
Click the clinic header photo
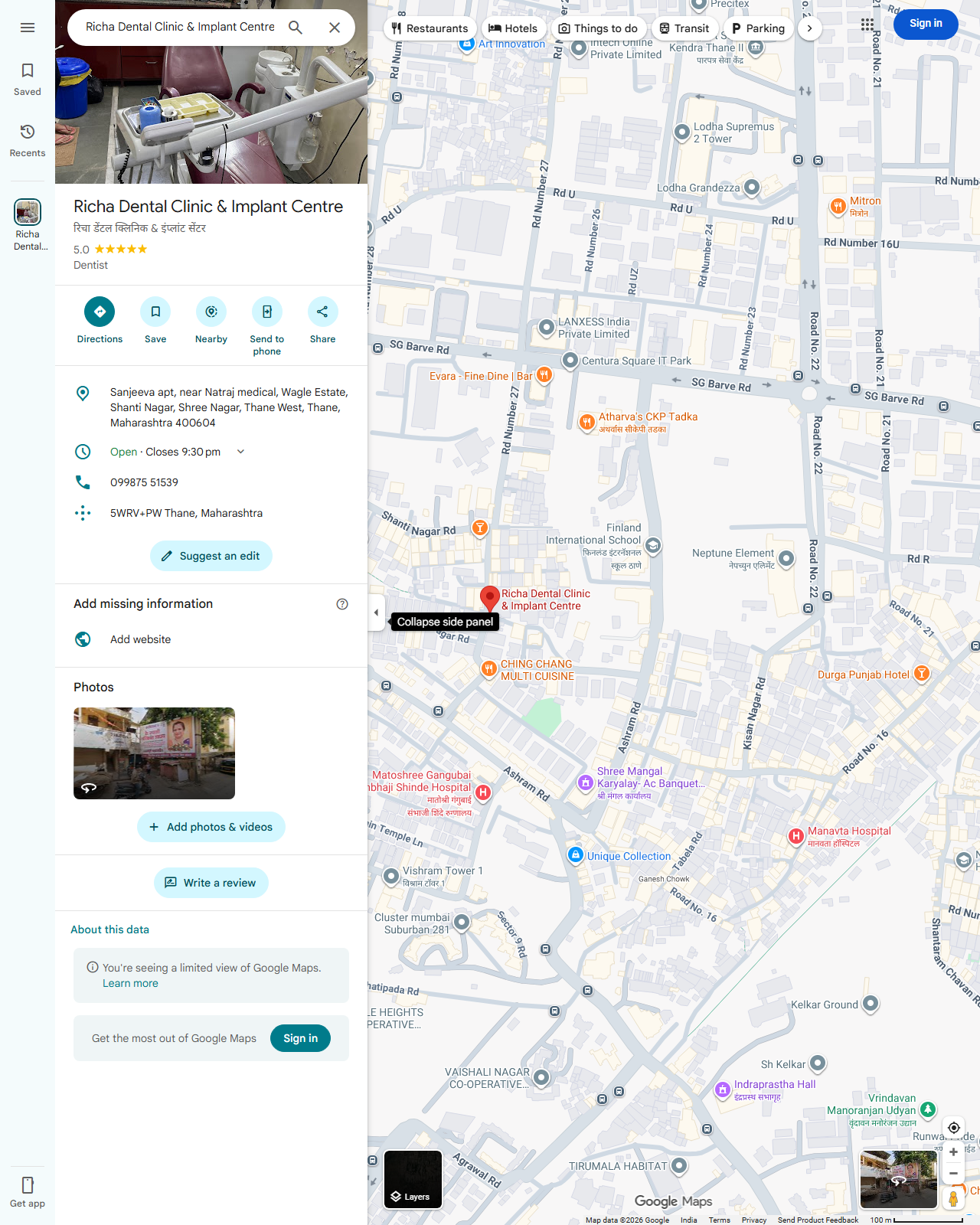(211, 115)
